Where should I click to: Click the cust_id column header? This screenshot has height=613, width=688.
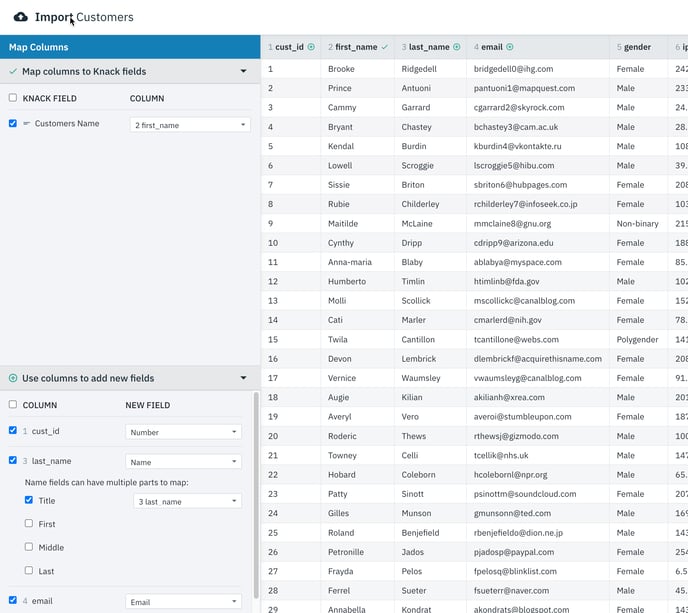(291, 47)
